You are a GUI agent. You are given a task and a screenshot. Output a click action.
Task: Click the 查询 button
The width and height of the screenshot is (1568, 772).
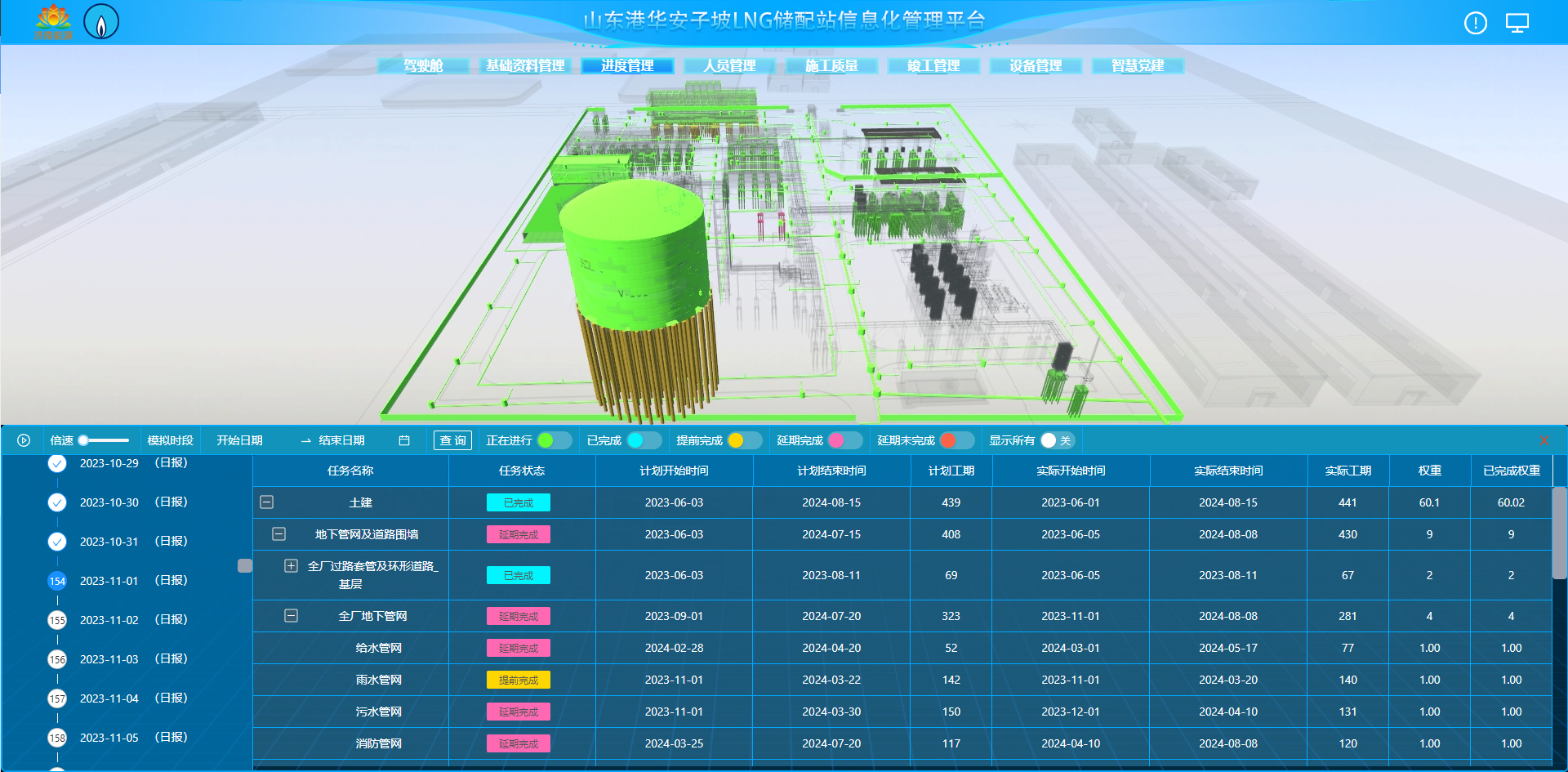(x=452, y=440)
